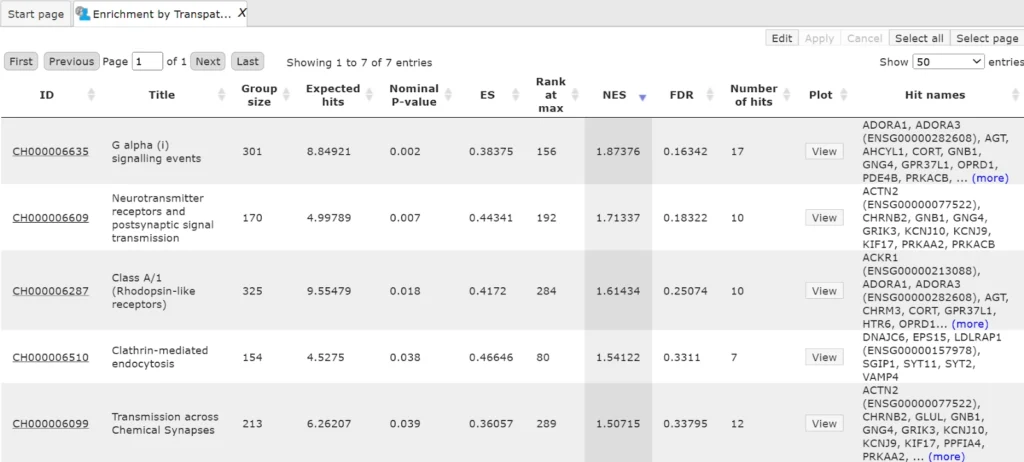
Task: Click the Edit button
Action: tap(782, 38)
